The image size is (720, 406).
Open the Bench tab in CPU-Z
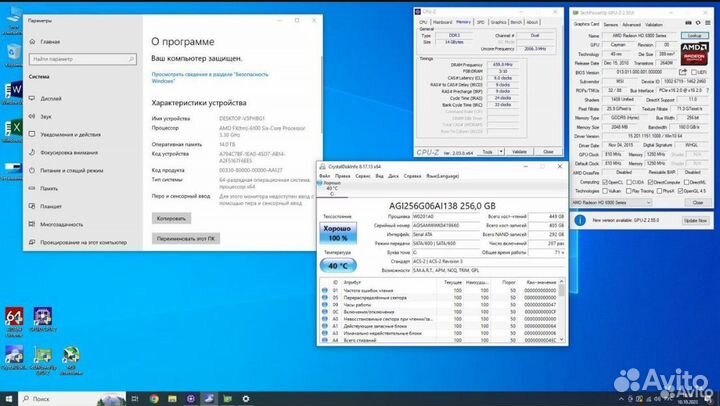pos(516,22)
